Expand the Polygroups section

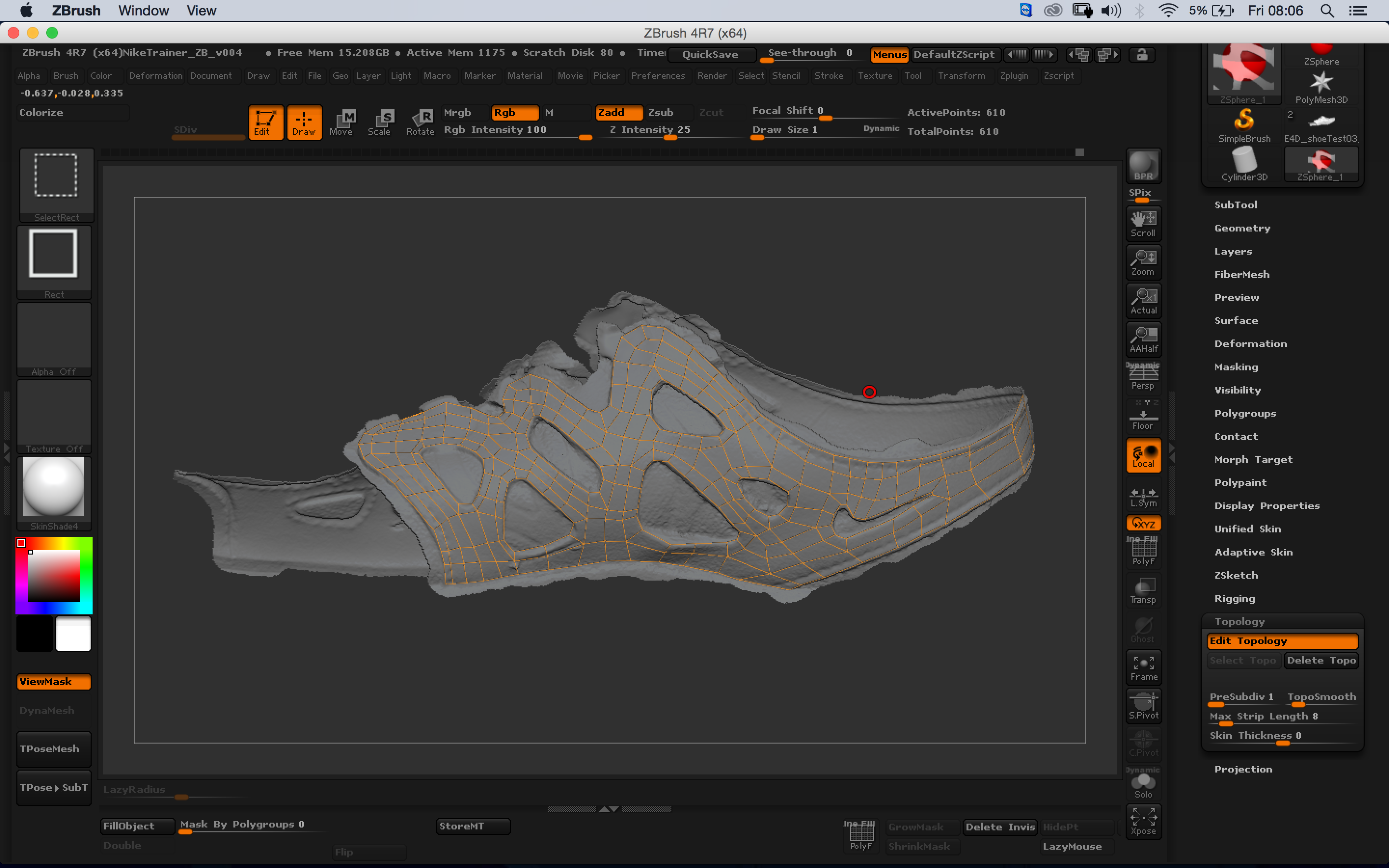point(1245,413)
